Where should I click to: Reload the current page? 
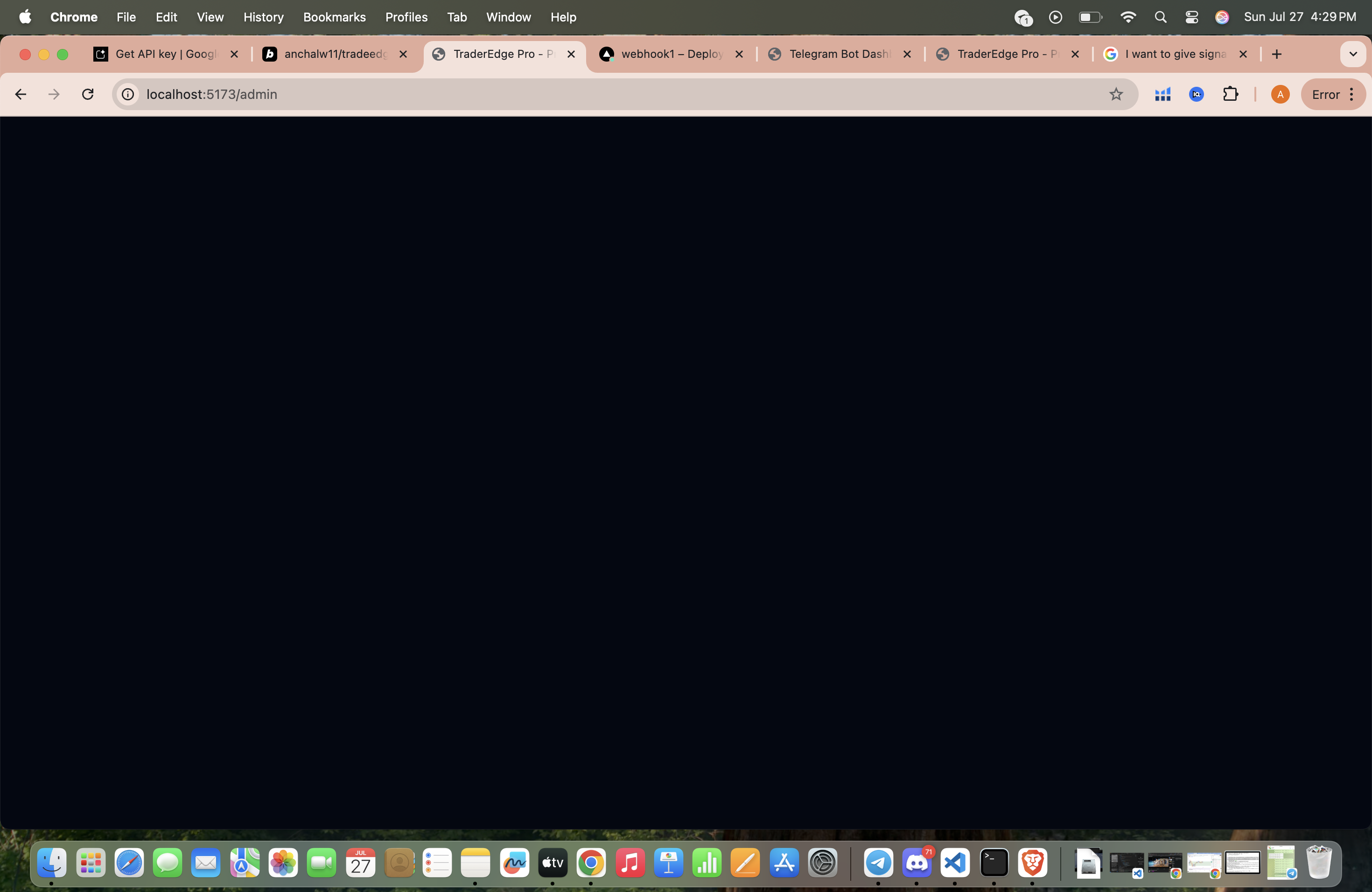click(x=88, y=94)
